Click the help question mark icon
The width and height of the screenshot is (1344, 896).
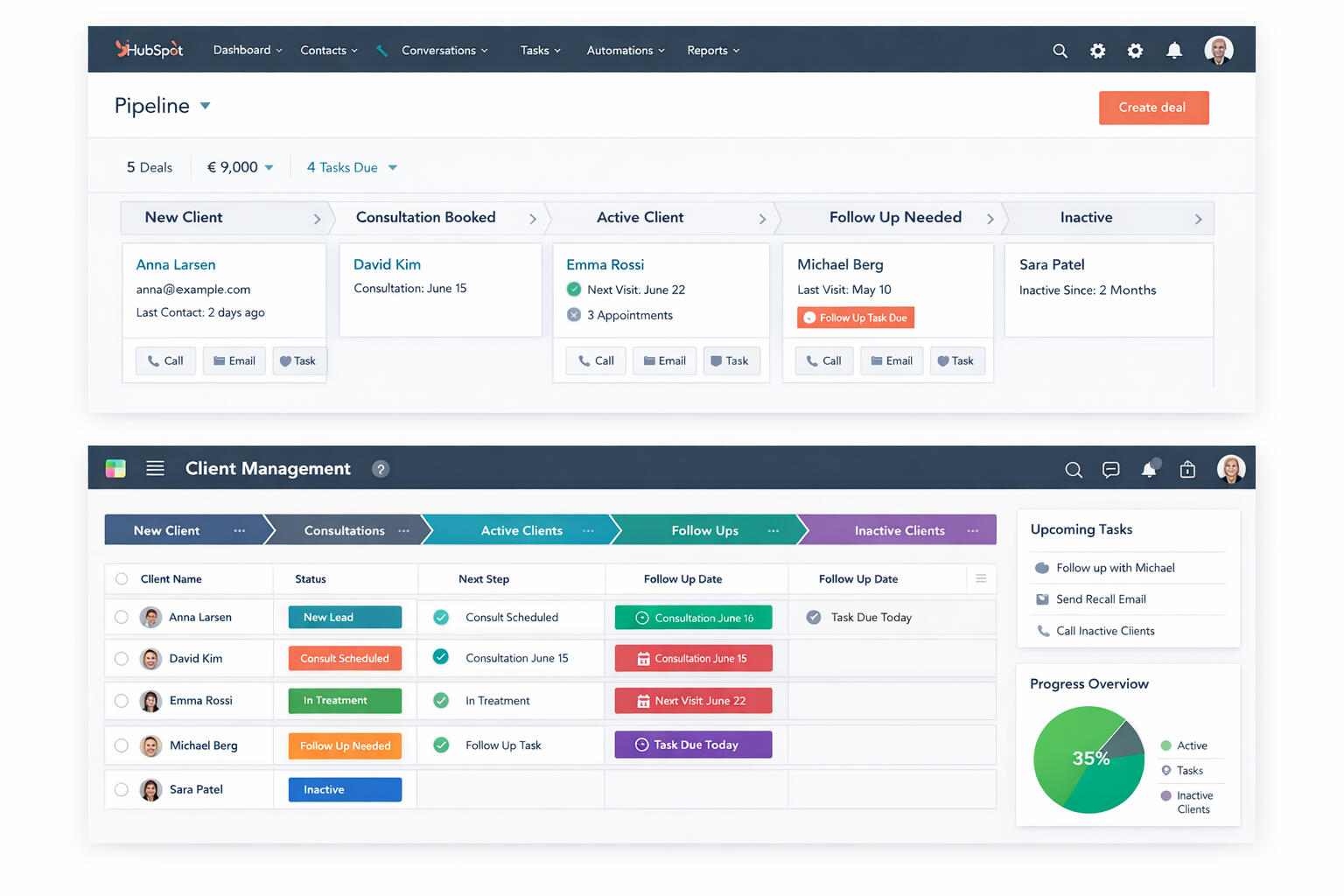[380, 469]
